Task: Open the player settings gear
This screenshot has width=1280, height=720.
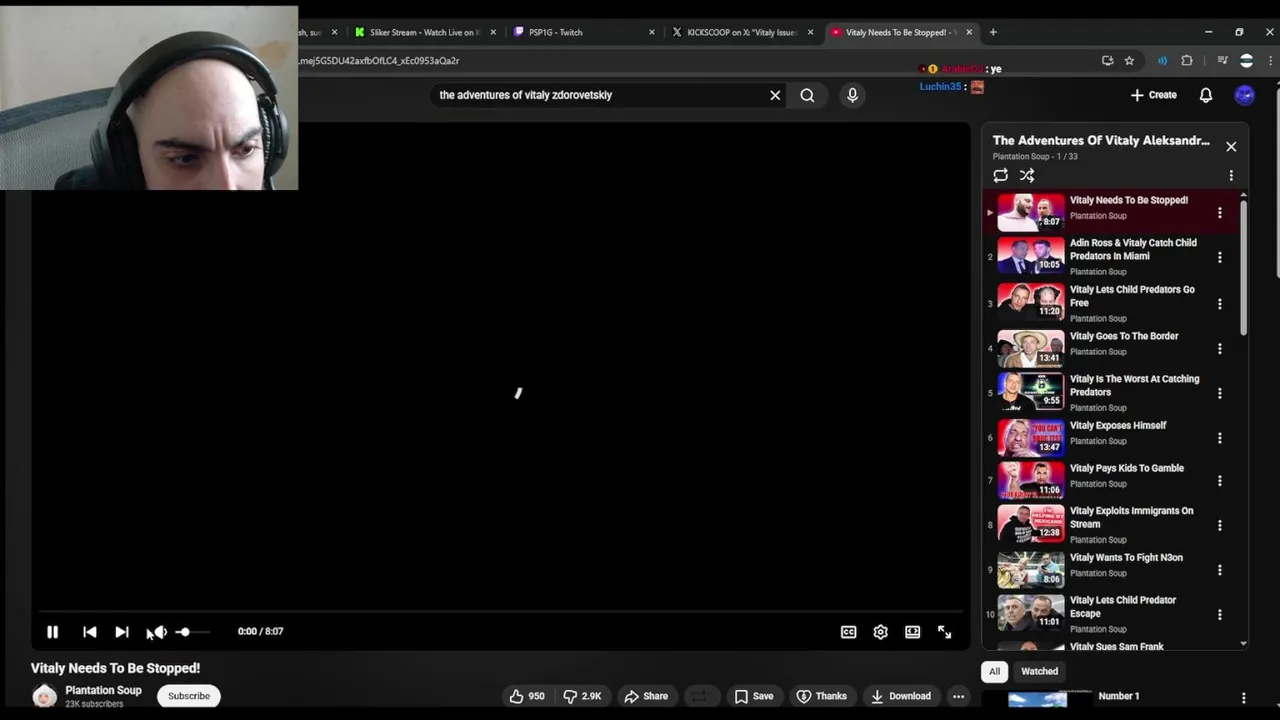Action: [x=880, y=632]
